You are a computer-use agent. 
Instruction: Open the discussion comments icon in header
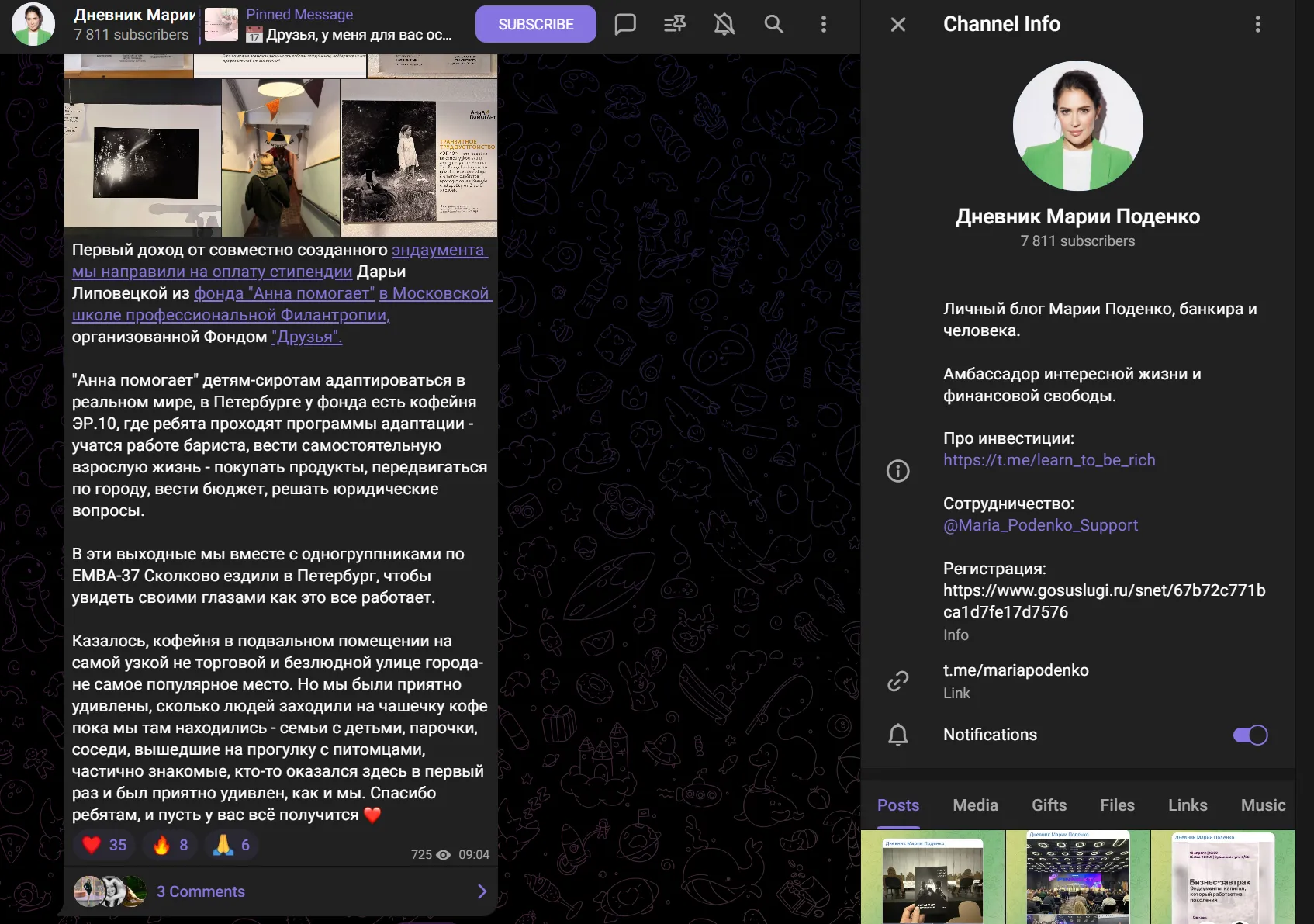pos(625,24)
